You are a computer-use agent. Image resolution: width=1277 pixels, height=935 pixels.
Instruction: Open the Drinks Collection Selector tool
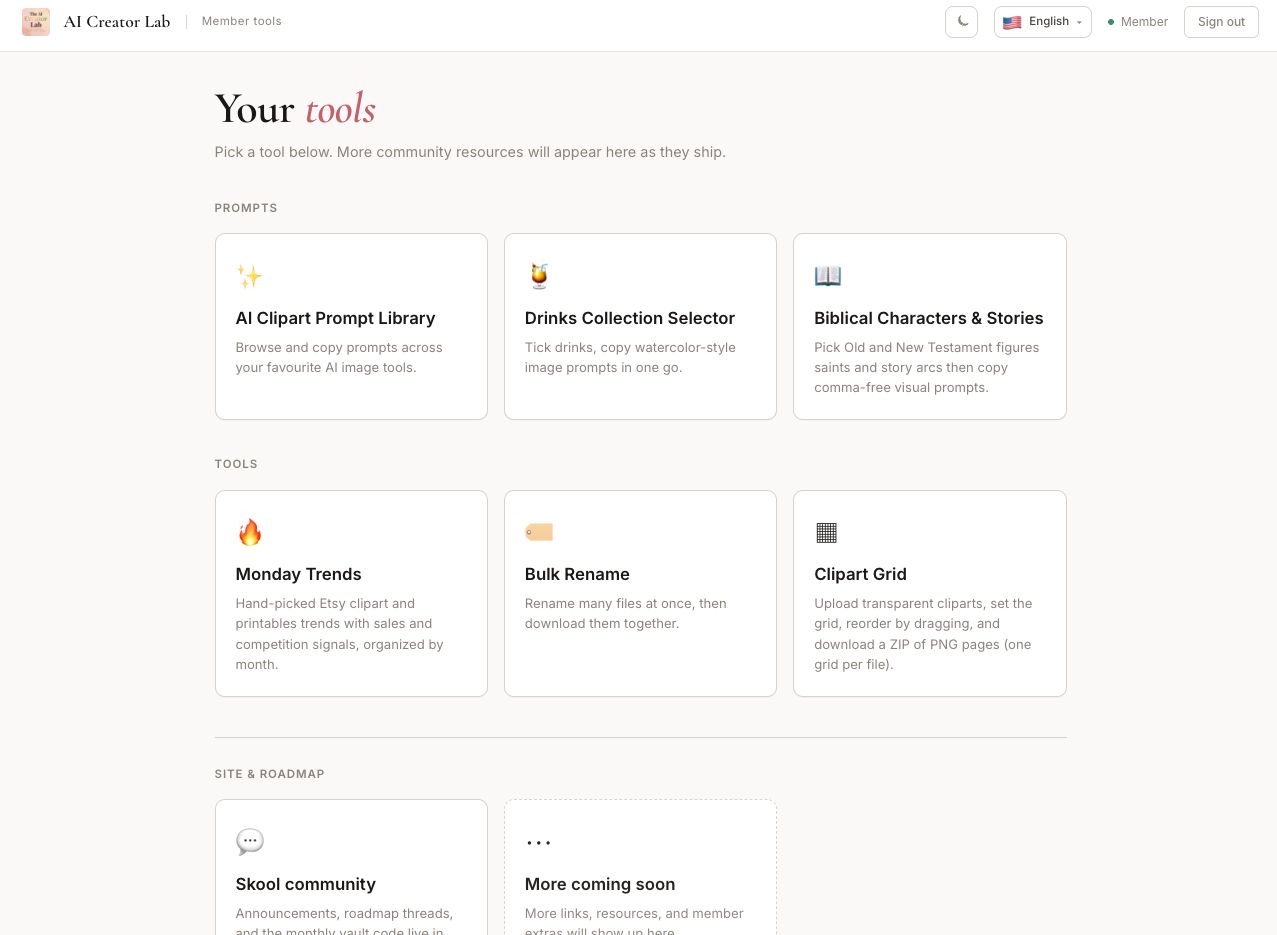pos(640,326)
